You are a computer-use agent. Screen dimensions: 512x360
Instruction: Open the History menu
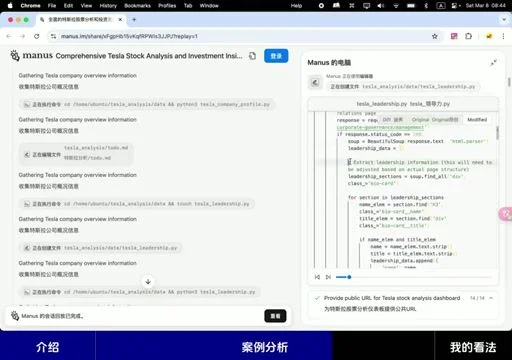click(x=108, y=6)
